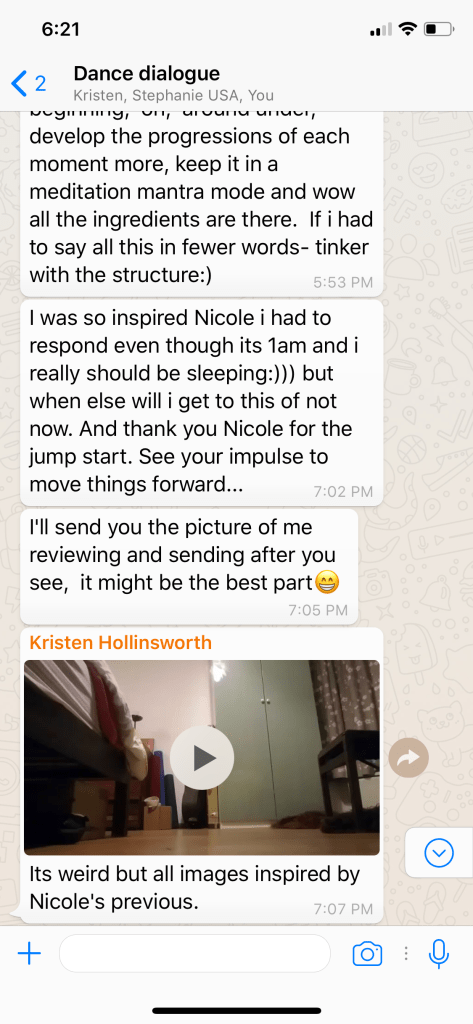Tap the group participants subtitle line
The width and height of the screenshot is (473, 1024).
point(173,95)
